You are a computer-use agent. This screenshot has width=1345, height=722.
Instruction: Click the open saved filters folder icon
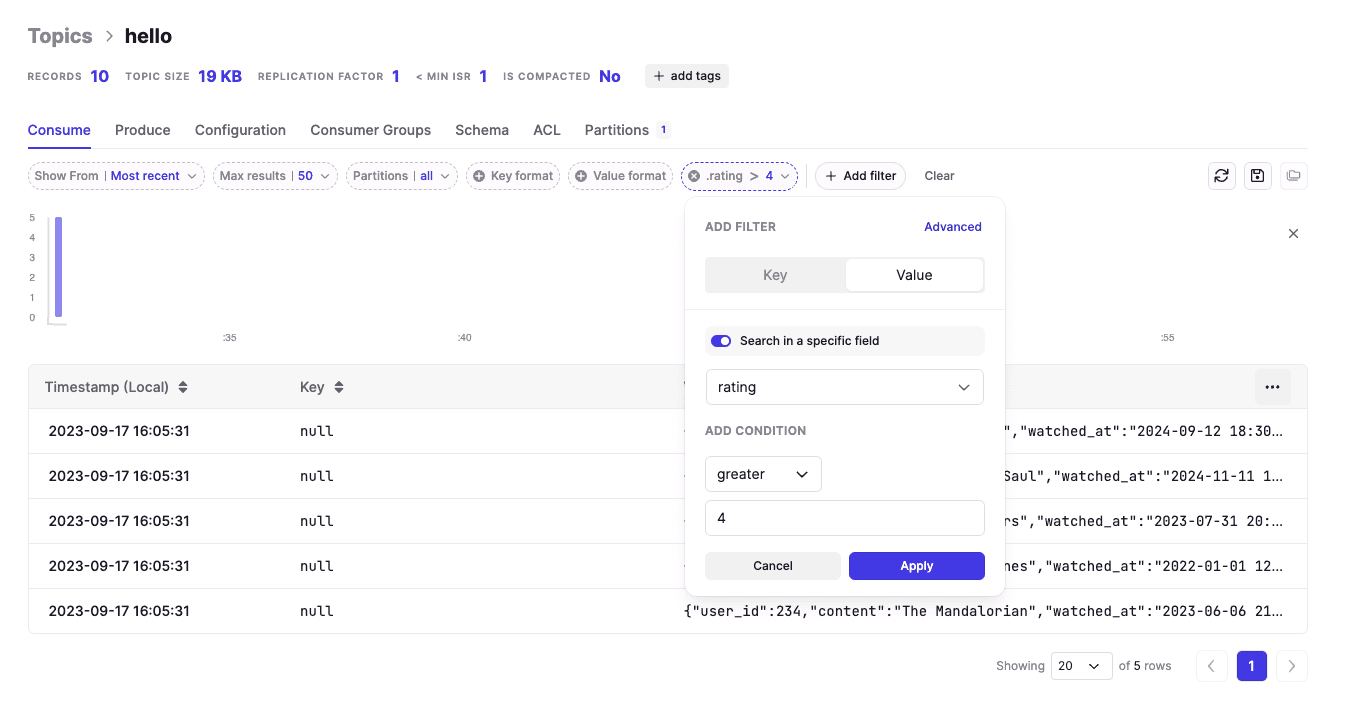pos(1293,176)
